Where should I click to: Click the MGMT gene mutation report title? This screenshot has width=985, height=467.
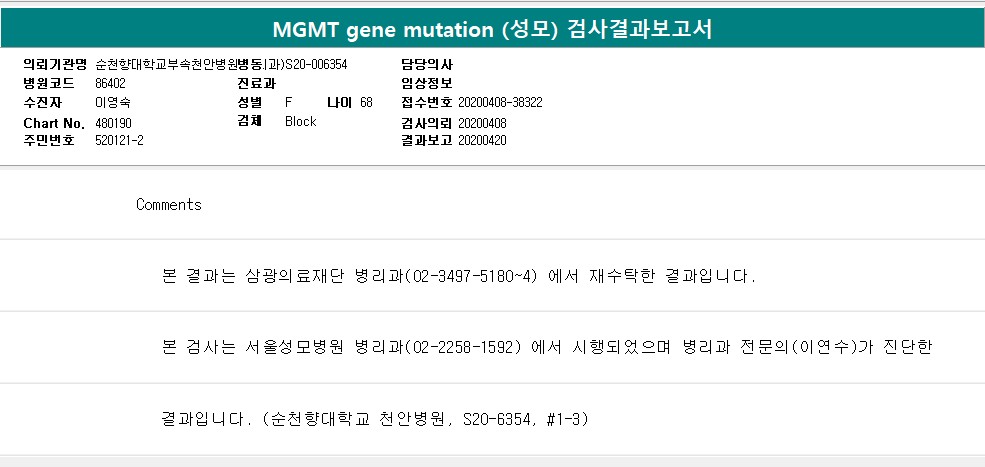point(492,29)
